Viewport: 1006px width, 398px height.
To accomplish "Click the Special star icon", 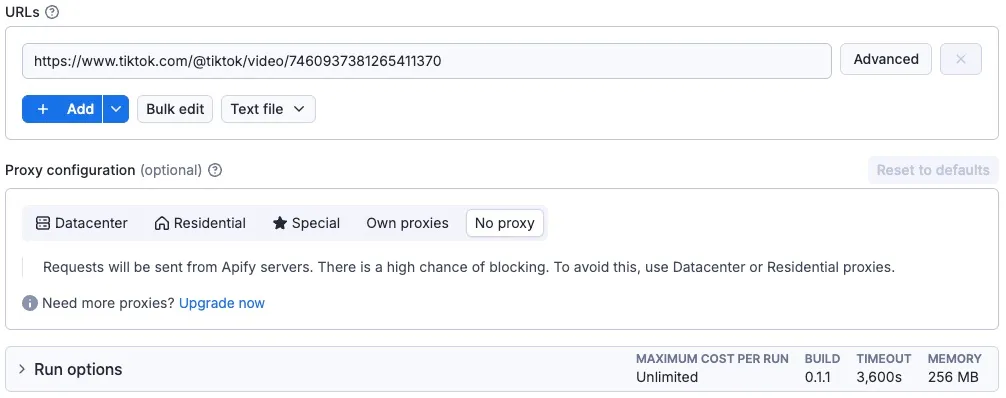I will [x=280, y=223].
